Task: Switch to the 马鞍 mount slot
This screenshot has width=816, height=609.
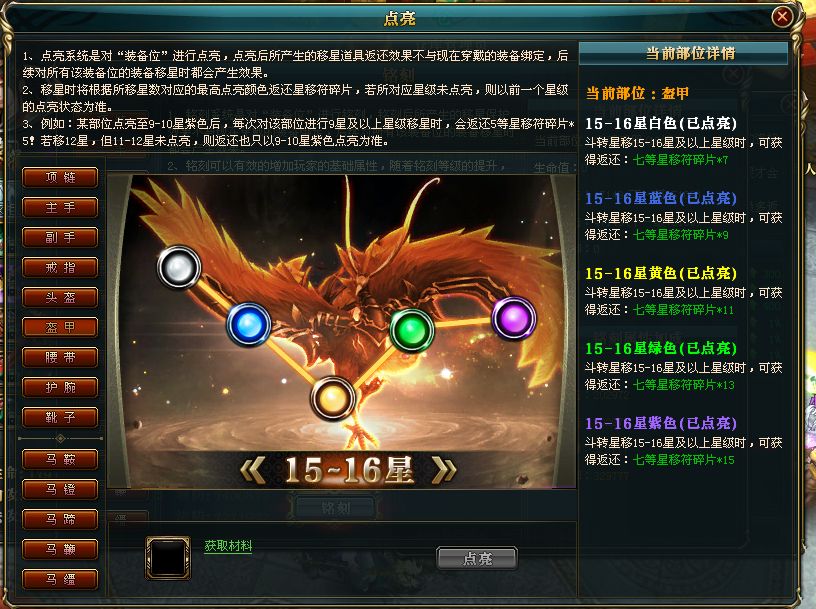Action: tap(60, 459)
